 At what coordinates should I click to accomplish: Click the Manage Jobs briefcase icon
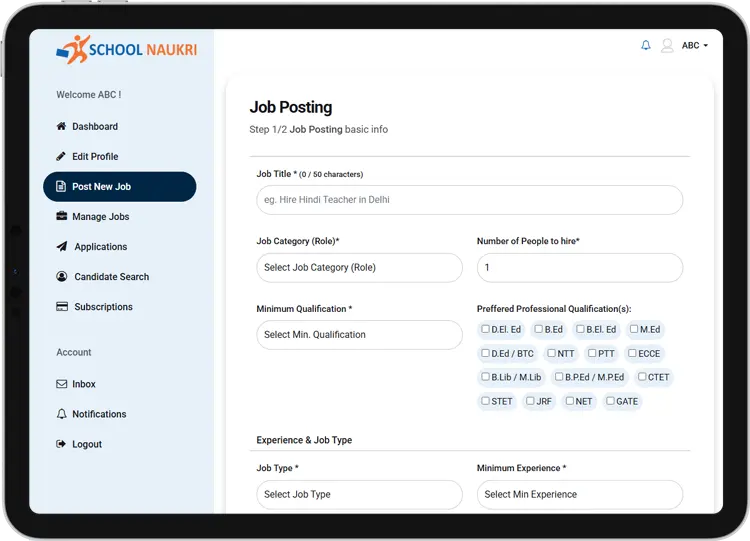tap(61, 217)
